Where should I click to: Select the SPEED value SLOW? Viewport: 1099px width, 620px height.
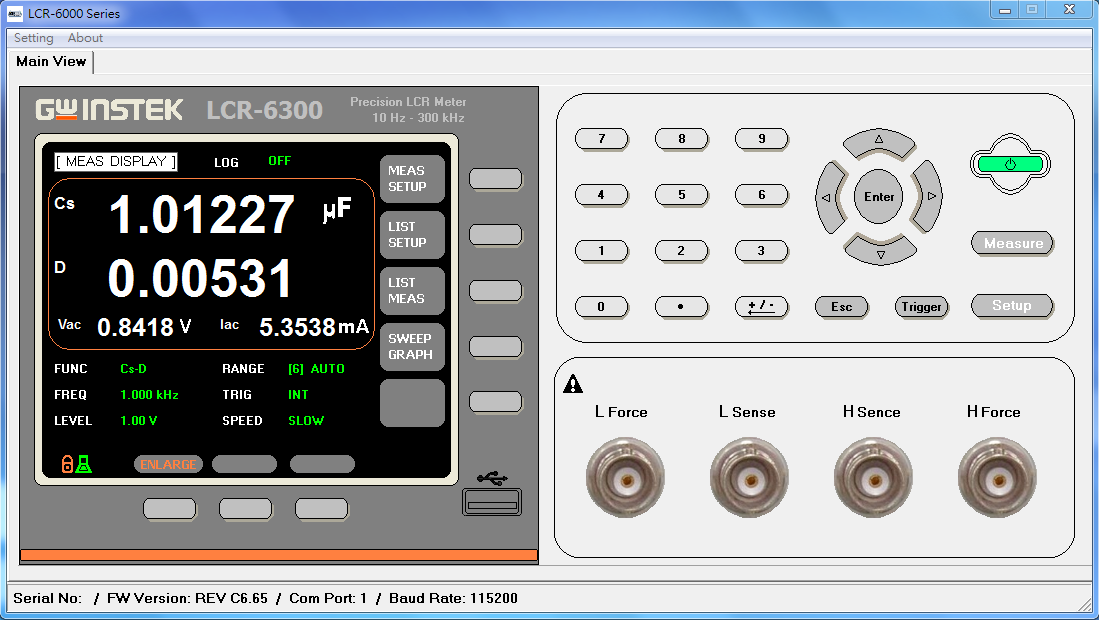[306, 421]
